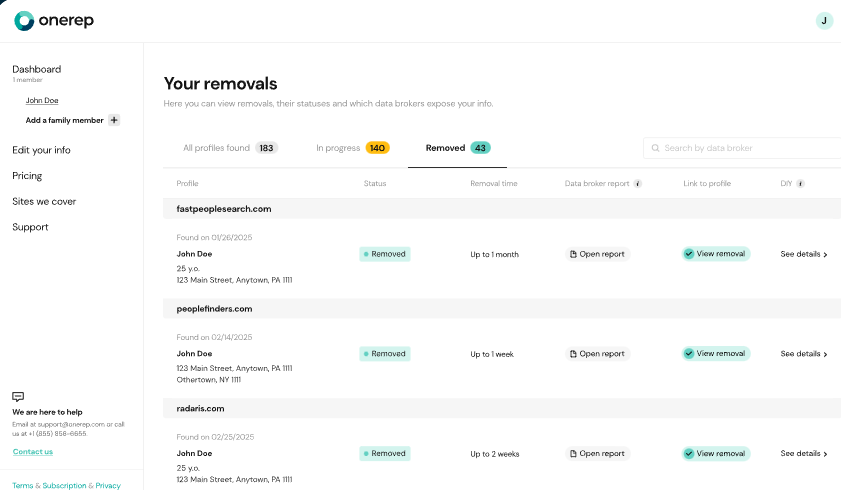Expand See details for radaris.com
Viewport: 841px width, 490px height.
804,453
